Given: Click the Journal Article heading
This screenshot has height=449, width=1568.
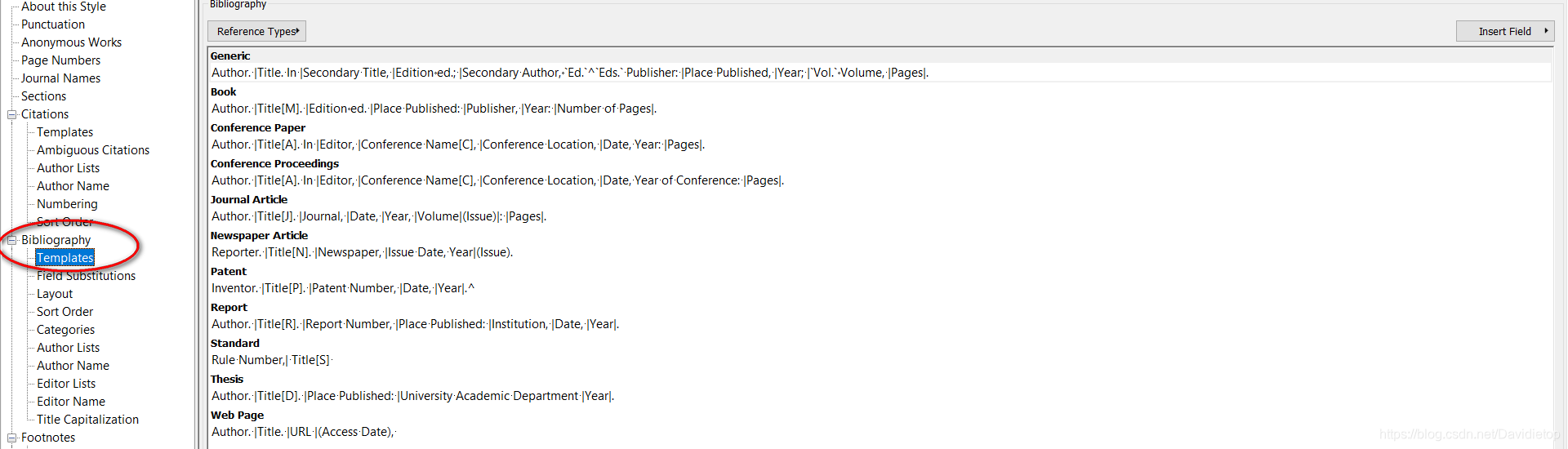Looking at the screenshot, I should [249, 199].
